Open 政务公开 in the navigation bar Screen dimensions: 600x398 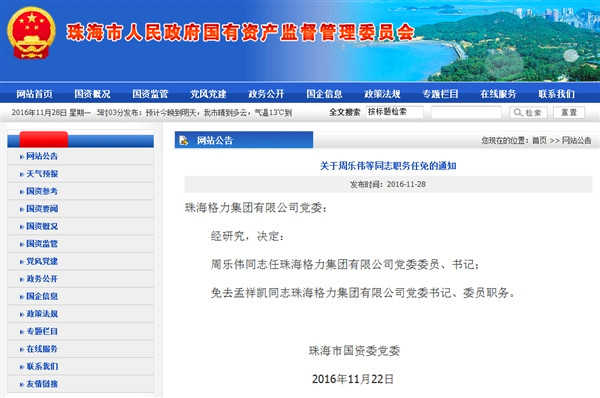coord(266,94)
